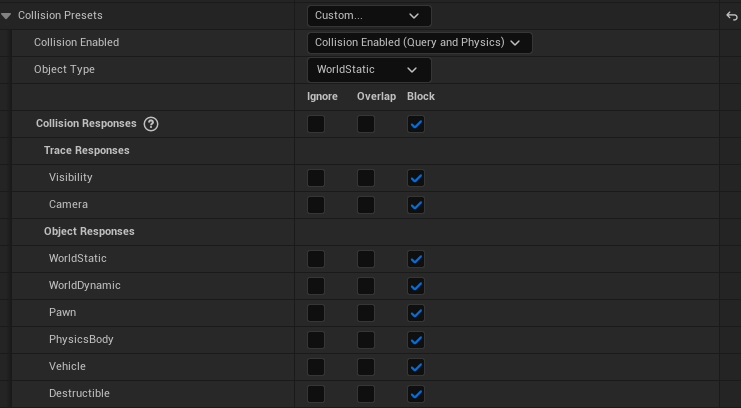Toggle Block checkbox for Destructible

pyautogui.click(x=416, y=393)
